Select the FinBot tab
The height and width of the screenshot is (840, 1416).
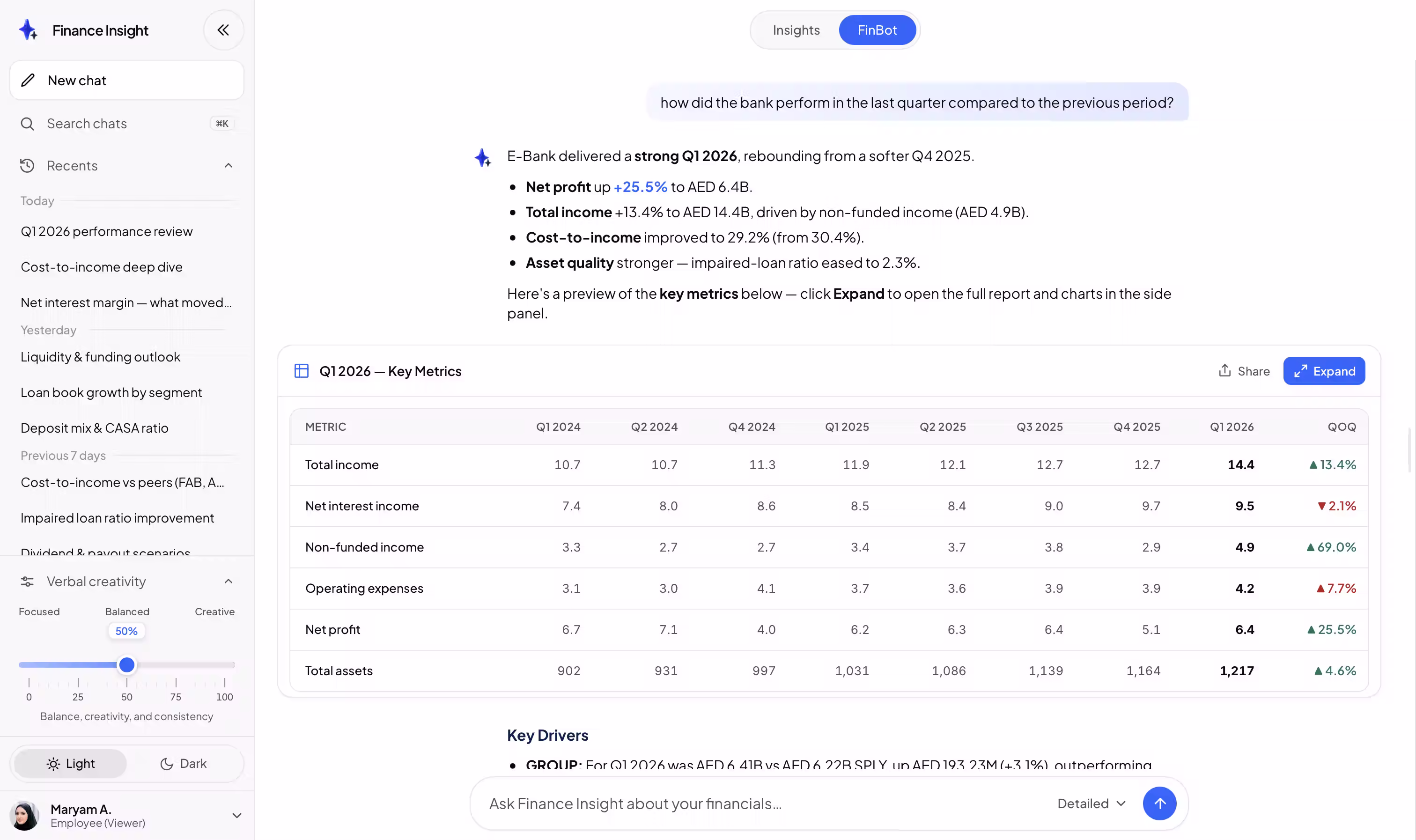877,30
